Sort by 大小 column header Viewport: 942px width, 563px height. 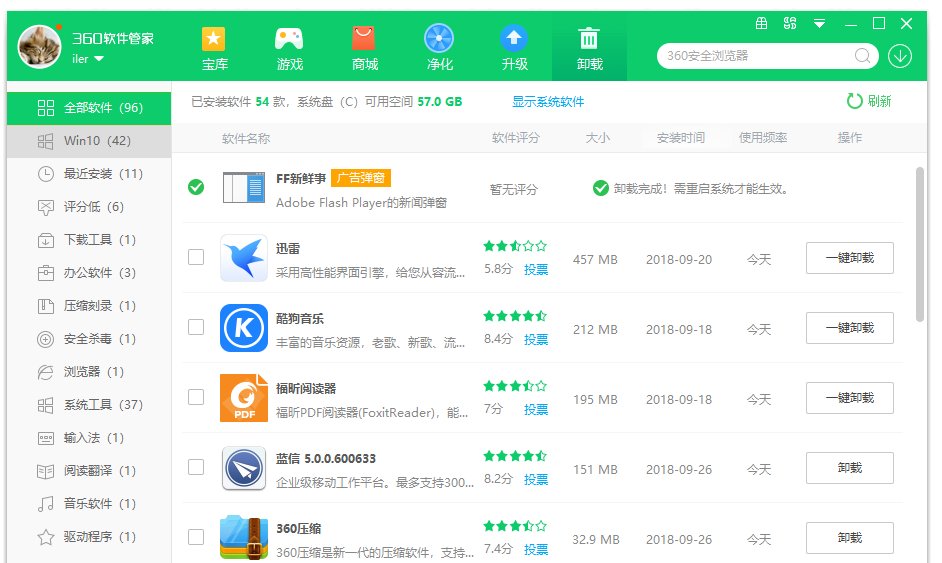pos(598,138)
